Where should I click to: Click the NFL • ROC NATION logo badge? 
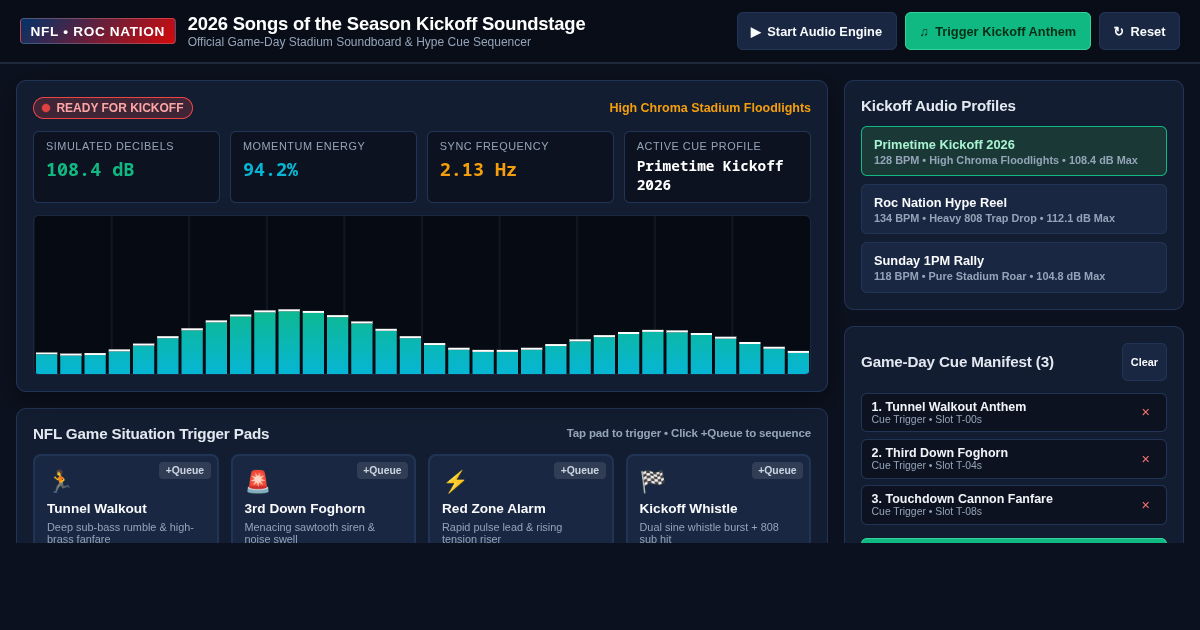(98, 31)
